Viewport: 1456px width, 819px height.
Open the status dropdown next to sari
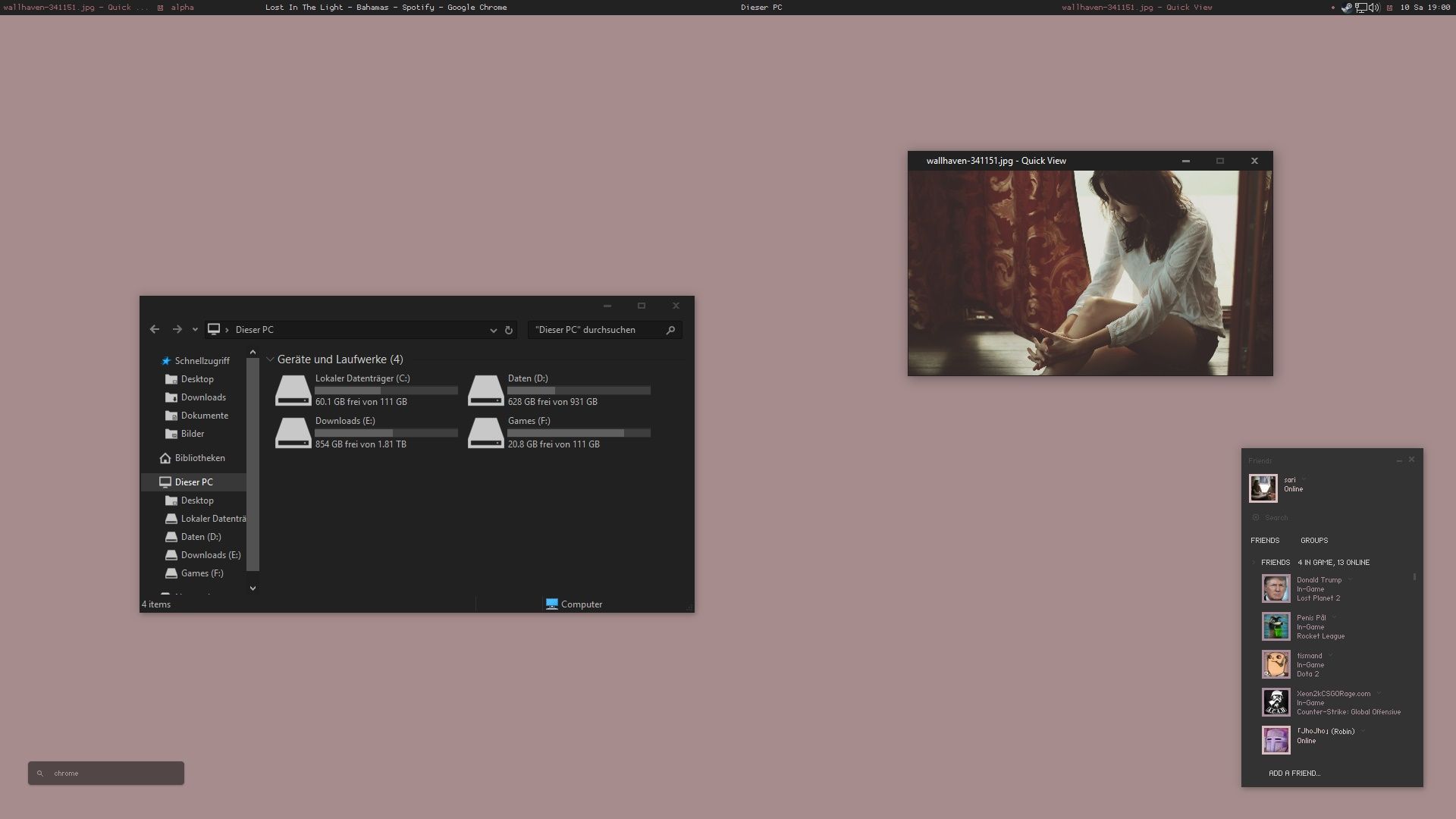pyautogui.click(x=1304, y=479)
